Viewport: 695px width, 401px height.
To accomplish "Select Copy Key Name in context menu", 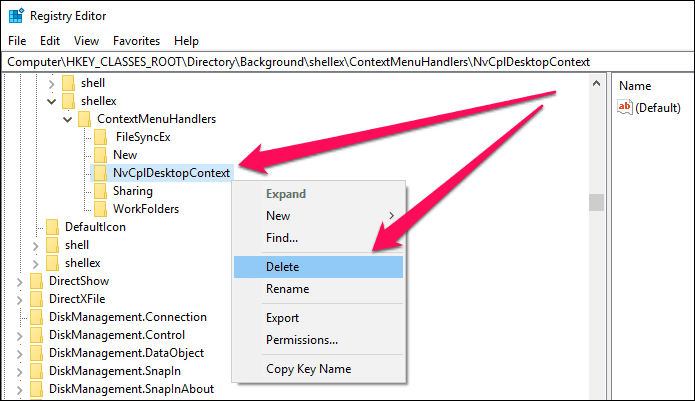I will pyautogui.click(x=318, y=369).
